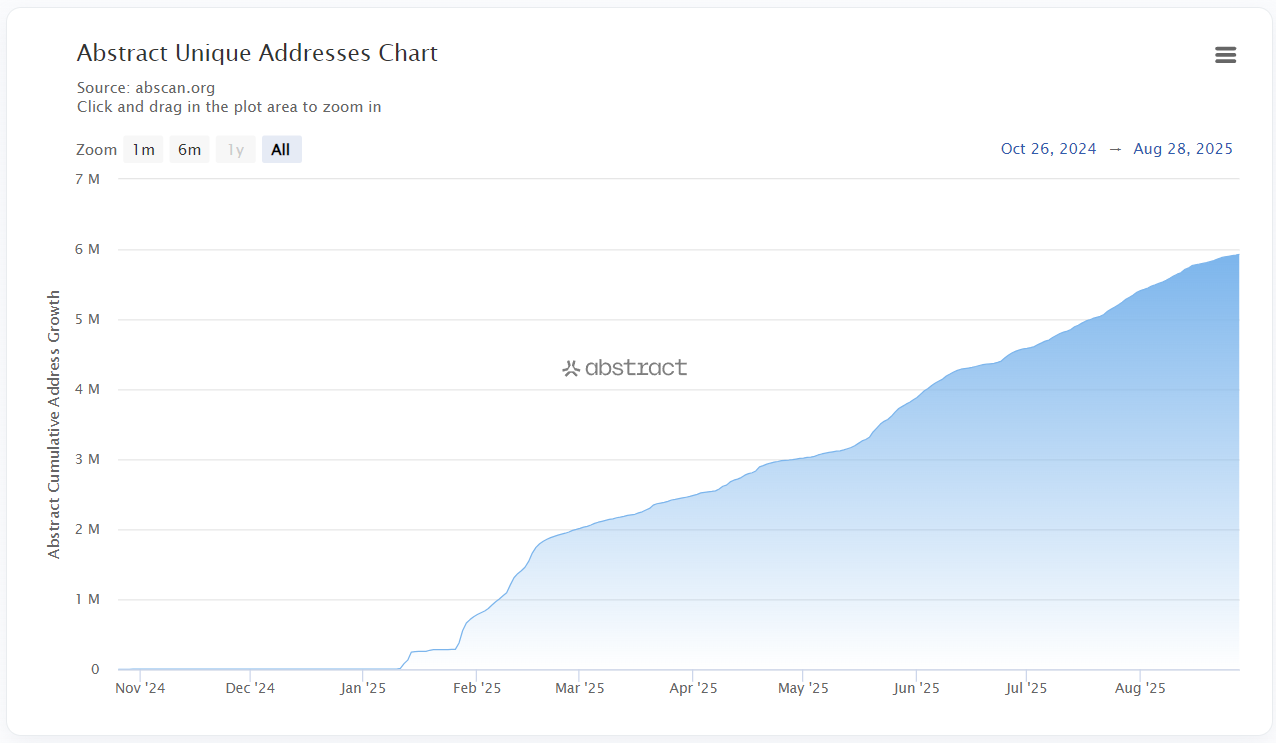
Task: Click the Feb '25 x-axis label
Action: (477, 688)
